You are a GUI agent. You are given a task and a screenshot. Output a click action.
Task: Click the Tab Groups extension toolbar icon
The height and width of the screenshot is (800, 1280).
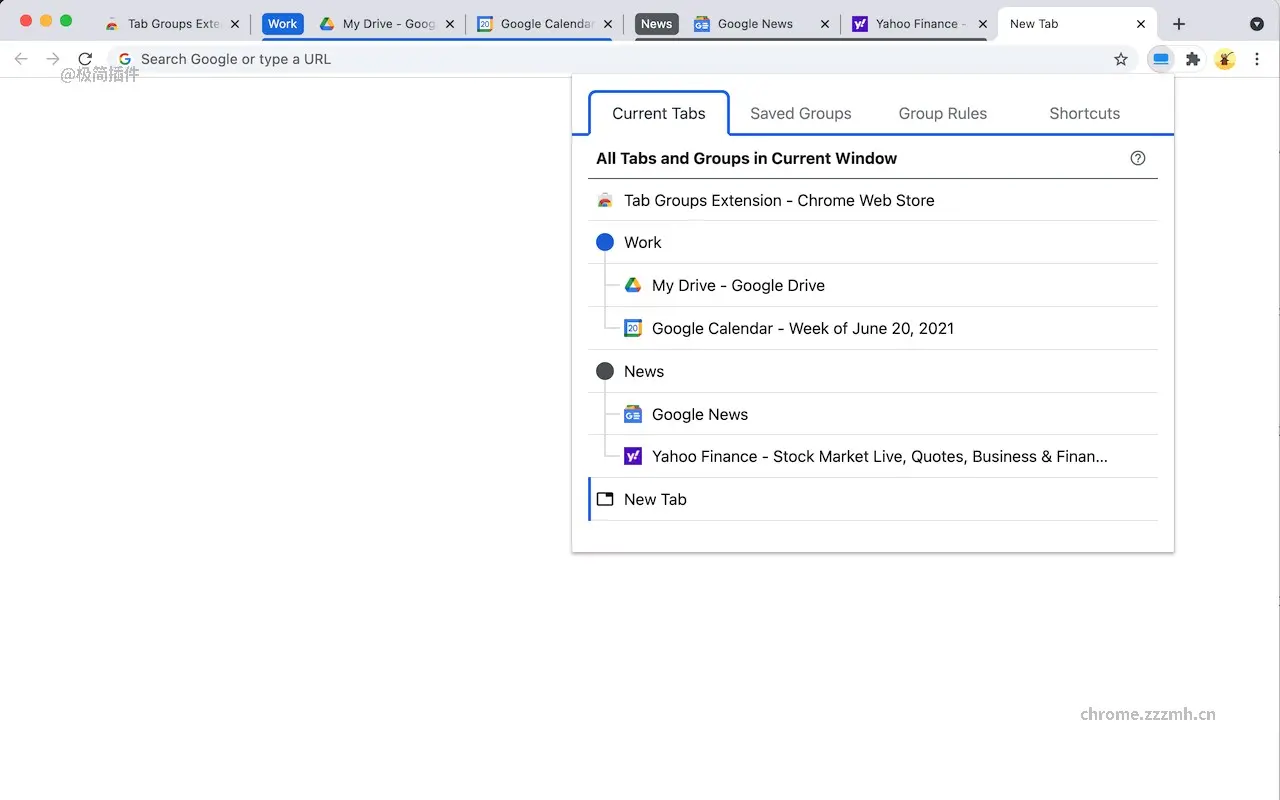click(x=1160, y=59)
